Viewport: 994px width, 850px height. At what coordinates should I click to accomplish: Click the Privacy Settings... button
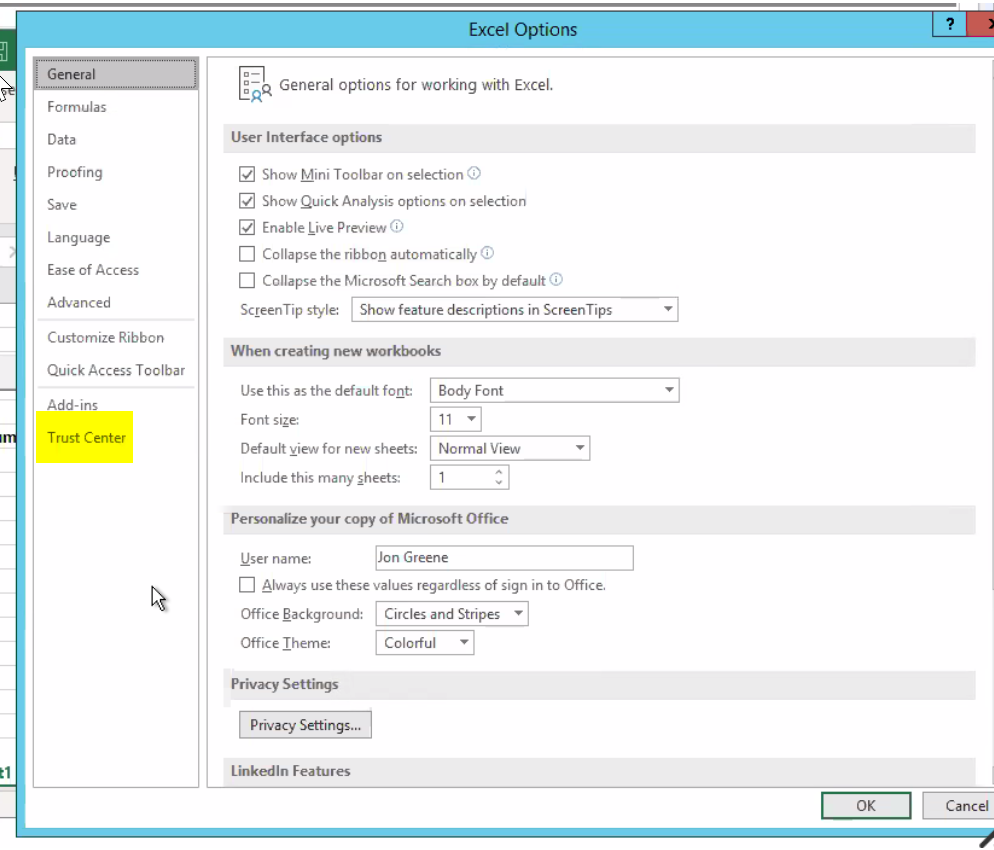pyautogui.click(x=305, y=725)
